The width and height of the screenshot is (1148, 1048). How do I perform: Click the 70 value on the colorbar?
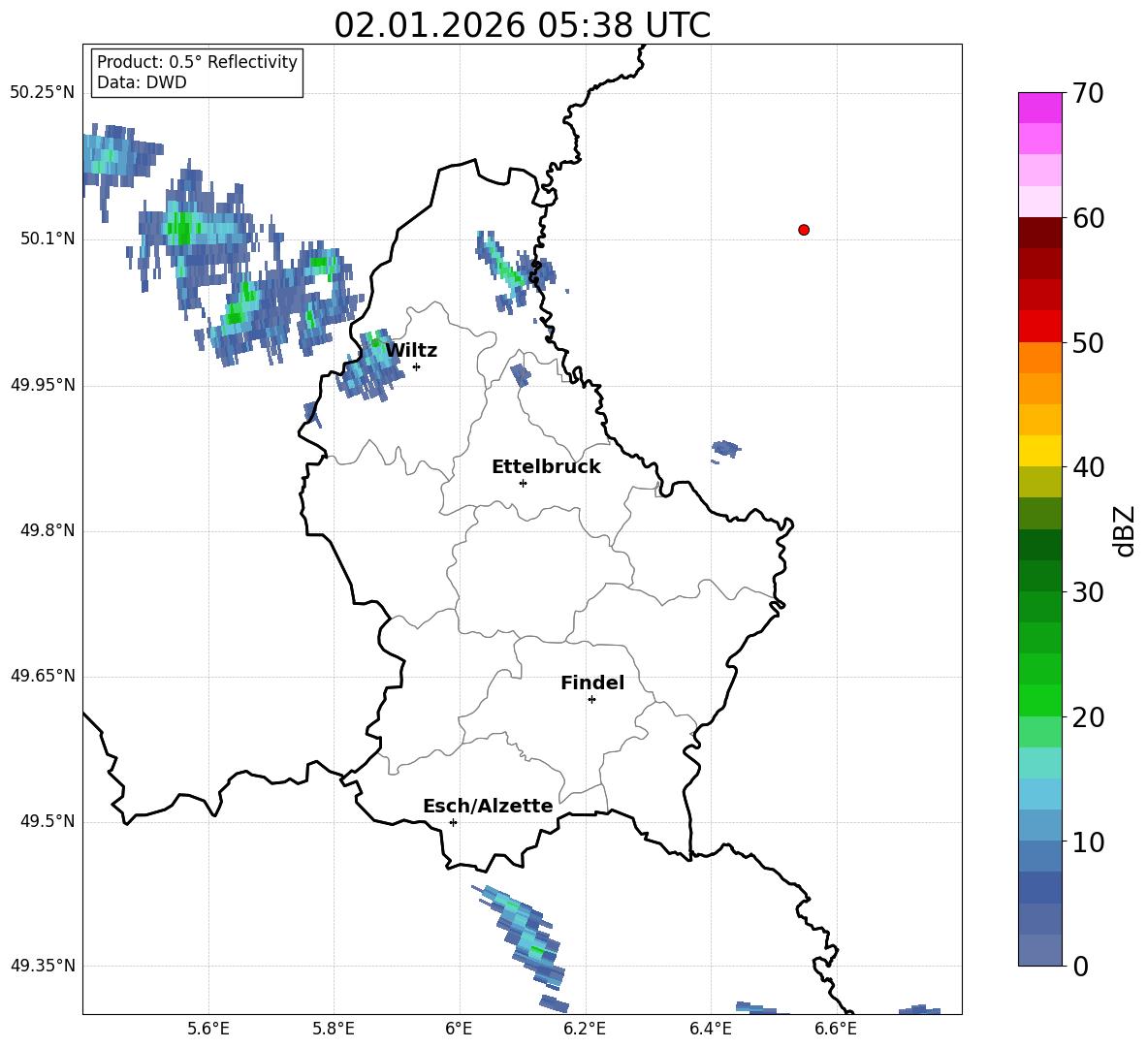click(1088, 93)
